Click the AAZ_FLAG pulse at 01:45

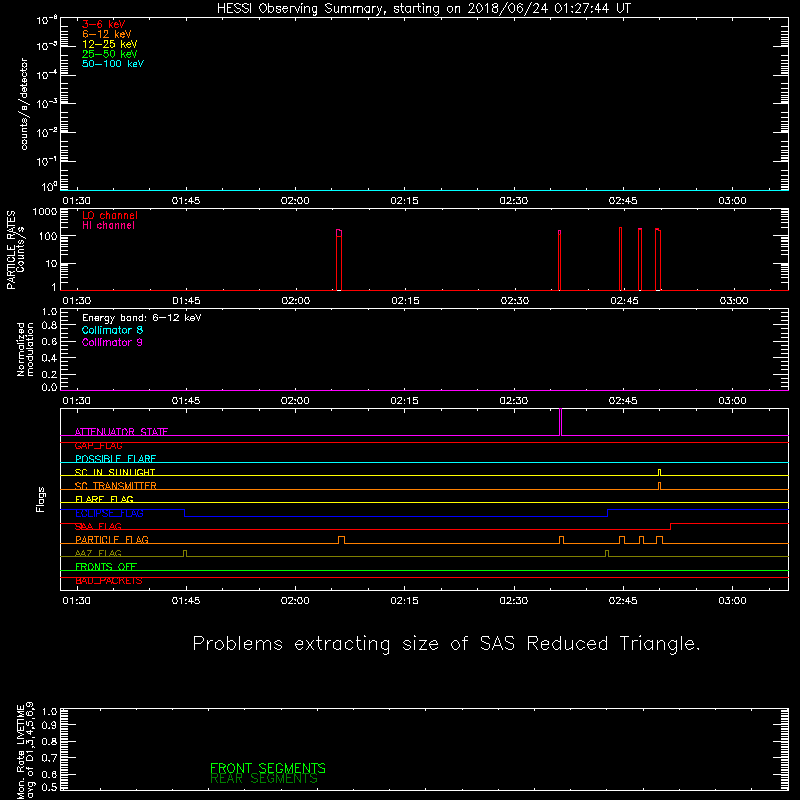[x=185, y=554]
